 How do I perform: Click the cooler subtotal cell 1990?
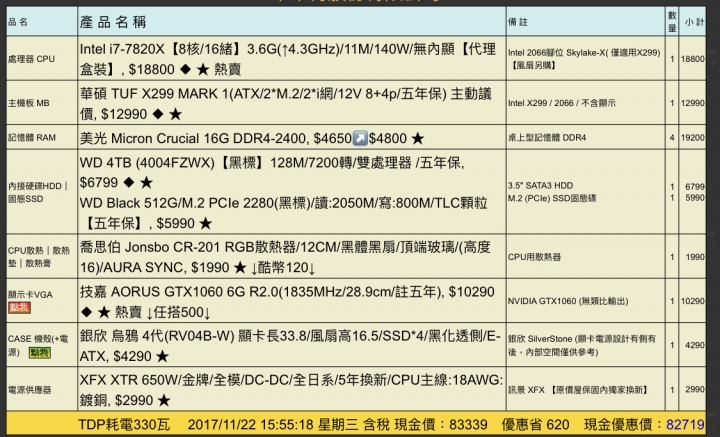(x=695, y=257)
